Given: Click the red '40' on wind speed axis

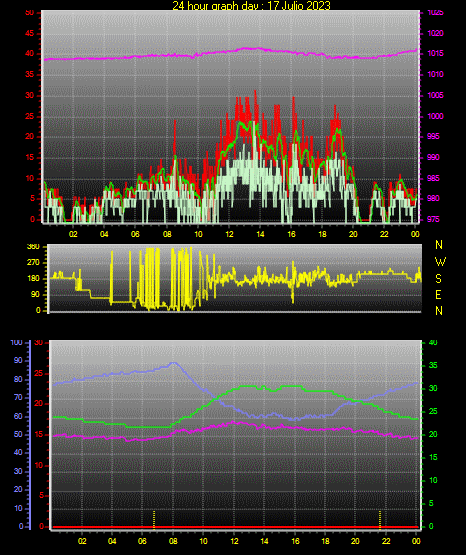Looking at the screenshot, I should pyautogui.click(x=30, y=54).
